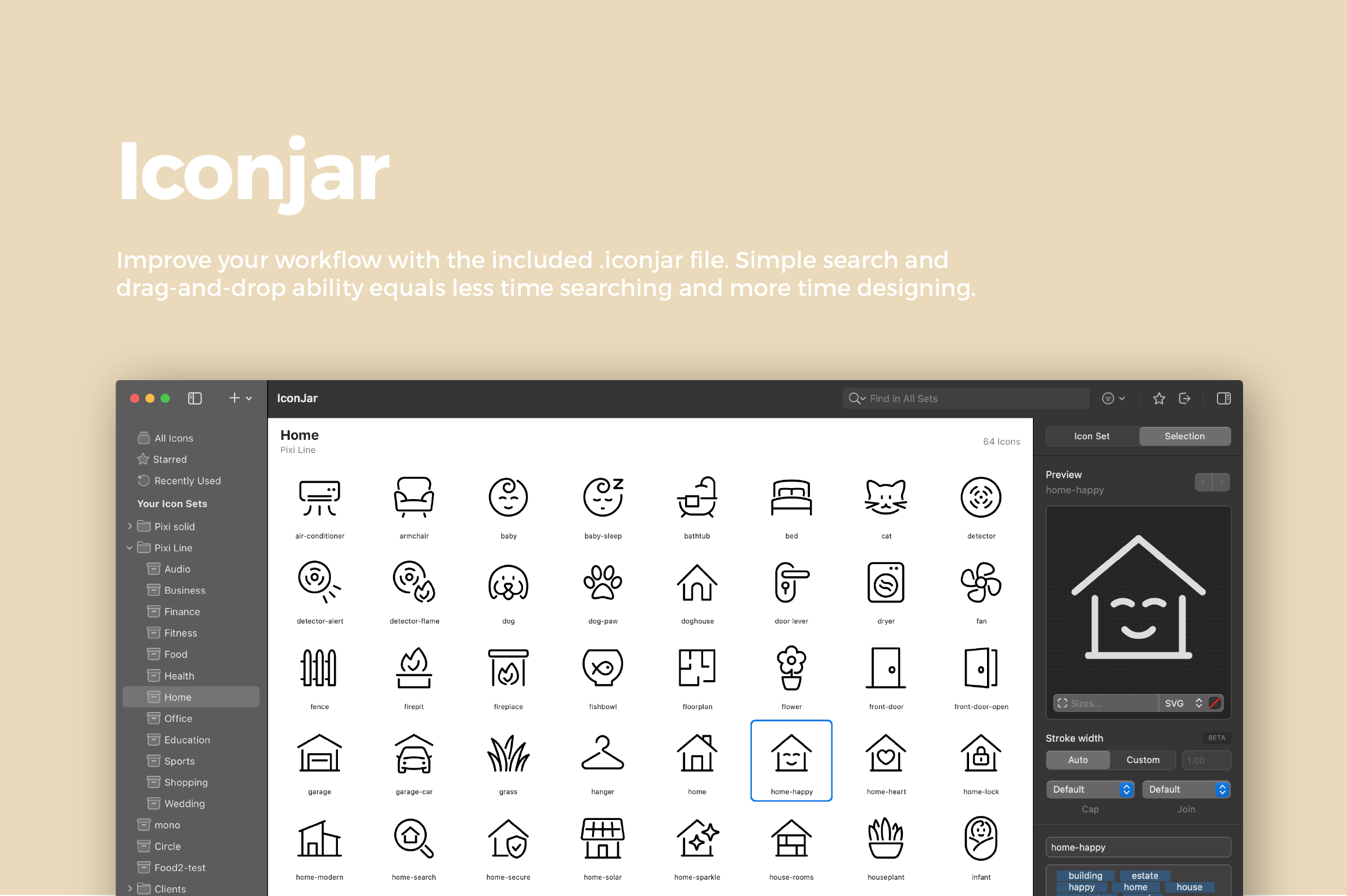Switch stroke width to Custom

[x=1143, y=760]
